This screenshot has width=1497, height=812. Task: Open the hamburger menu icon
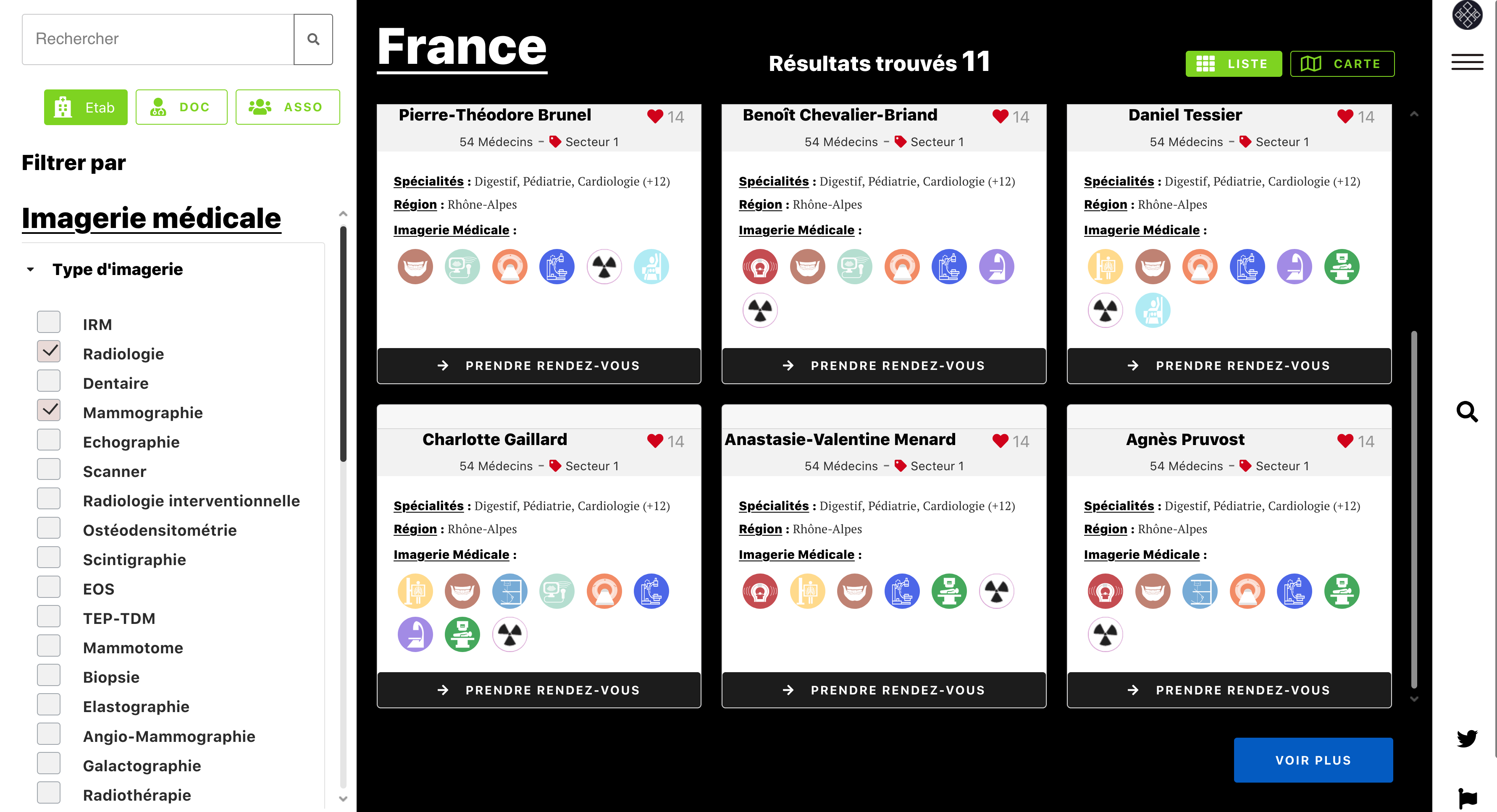pyautogui.click(x=1467, y=62)
